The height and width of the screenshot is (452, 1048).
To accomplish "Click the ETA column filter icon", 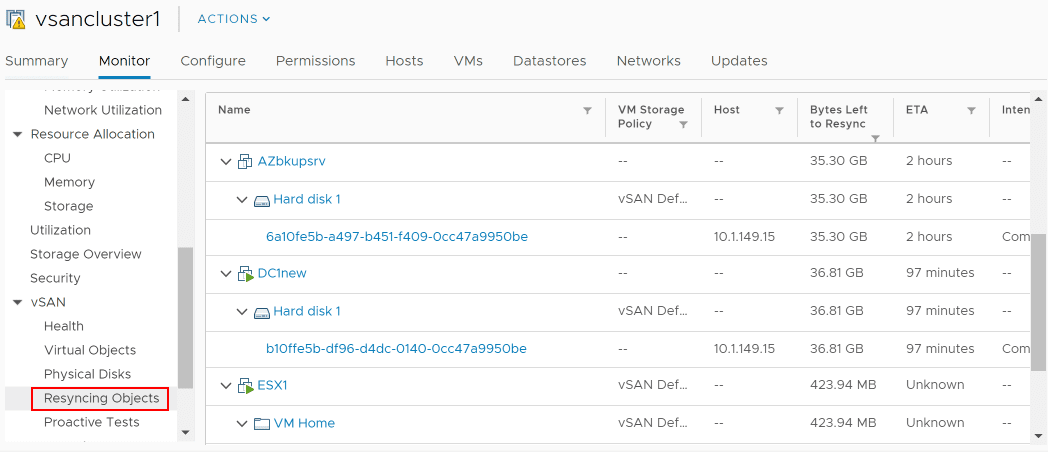I will [x=971, y=111].
